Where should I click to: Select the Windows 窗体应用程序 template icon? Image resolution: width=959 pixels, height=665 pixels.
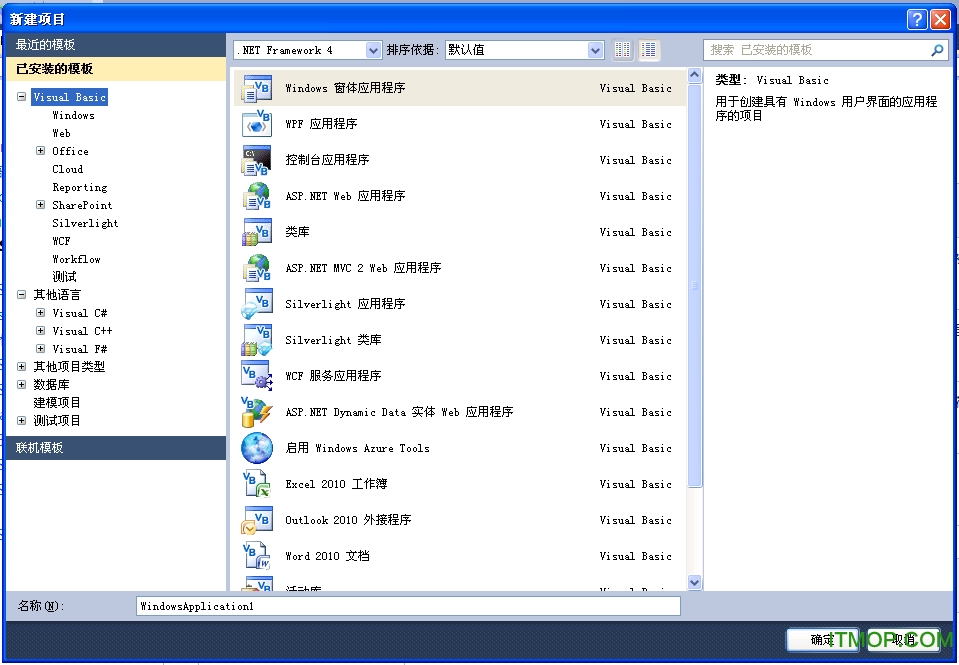click(257, 88)
